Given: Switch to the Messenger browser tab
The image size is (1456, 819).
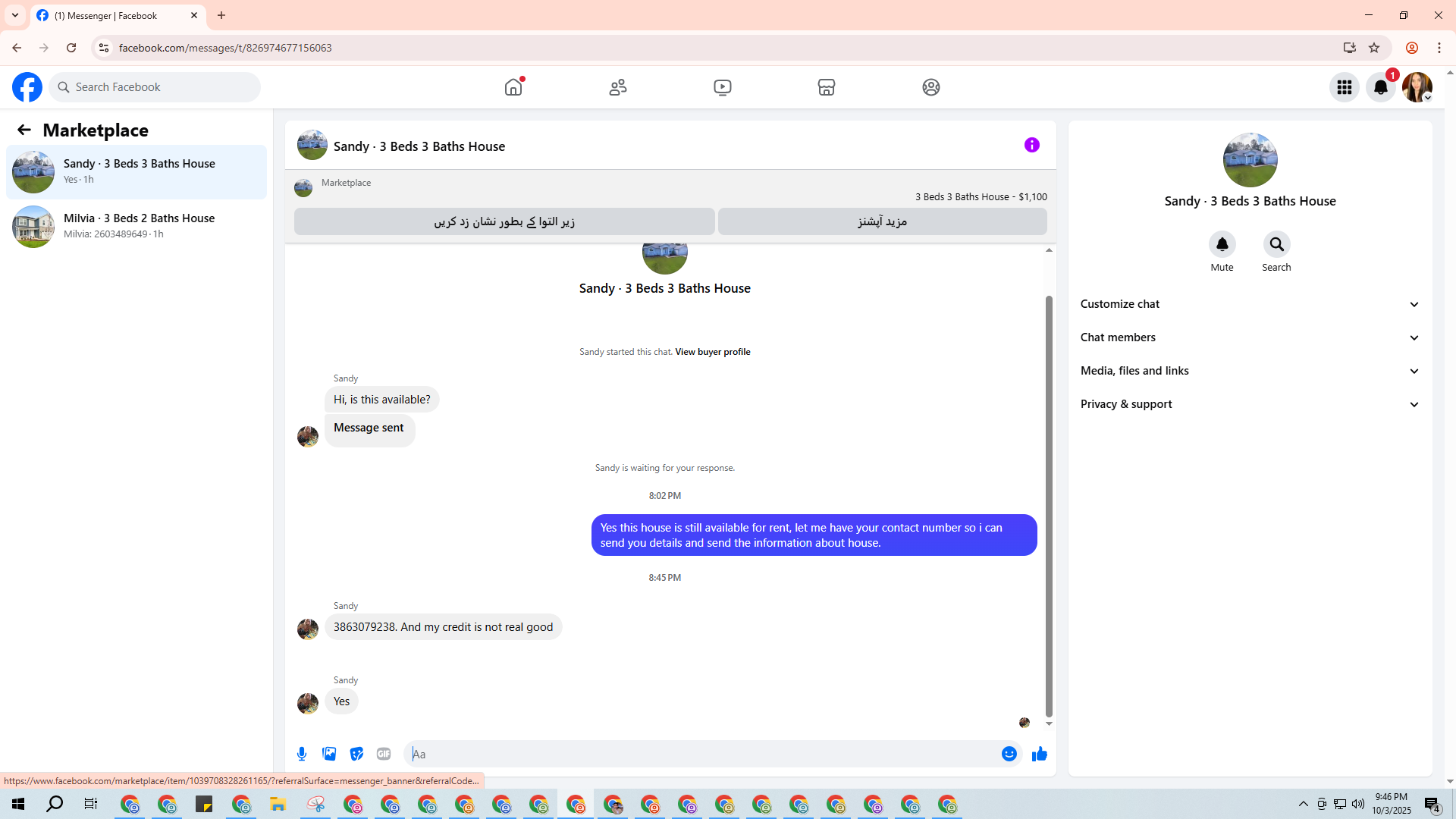Looking at the screenshot, I should click(118, 15).
